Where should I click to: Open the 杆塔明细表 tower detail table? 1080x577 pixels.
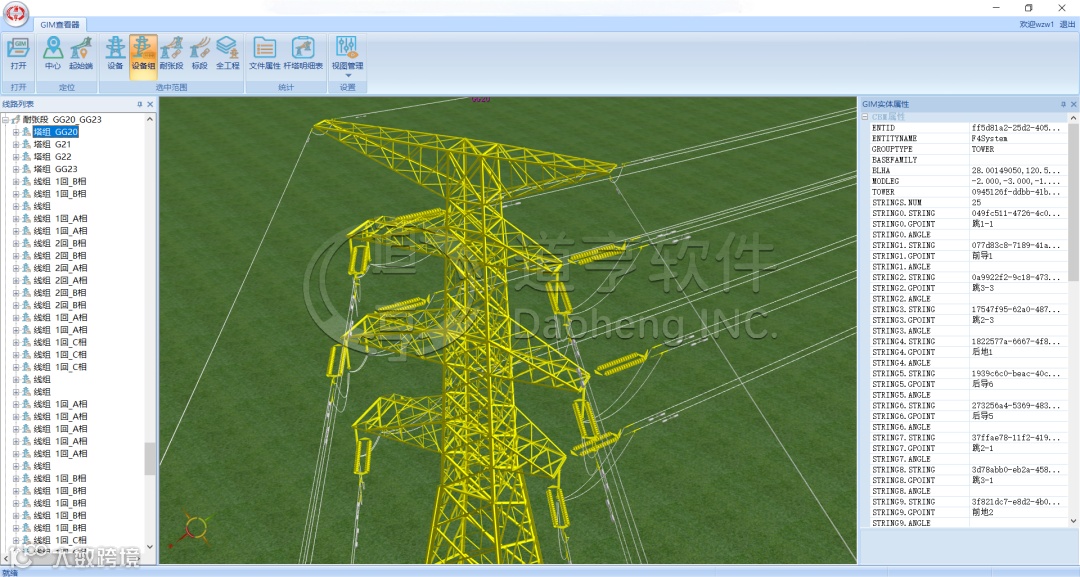303,54
